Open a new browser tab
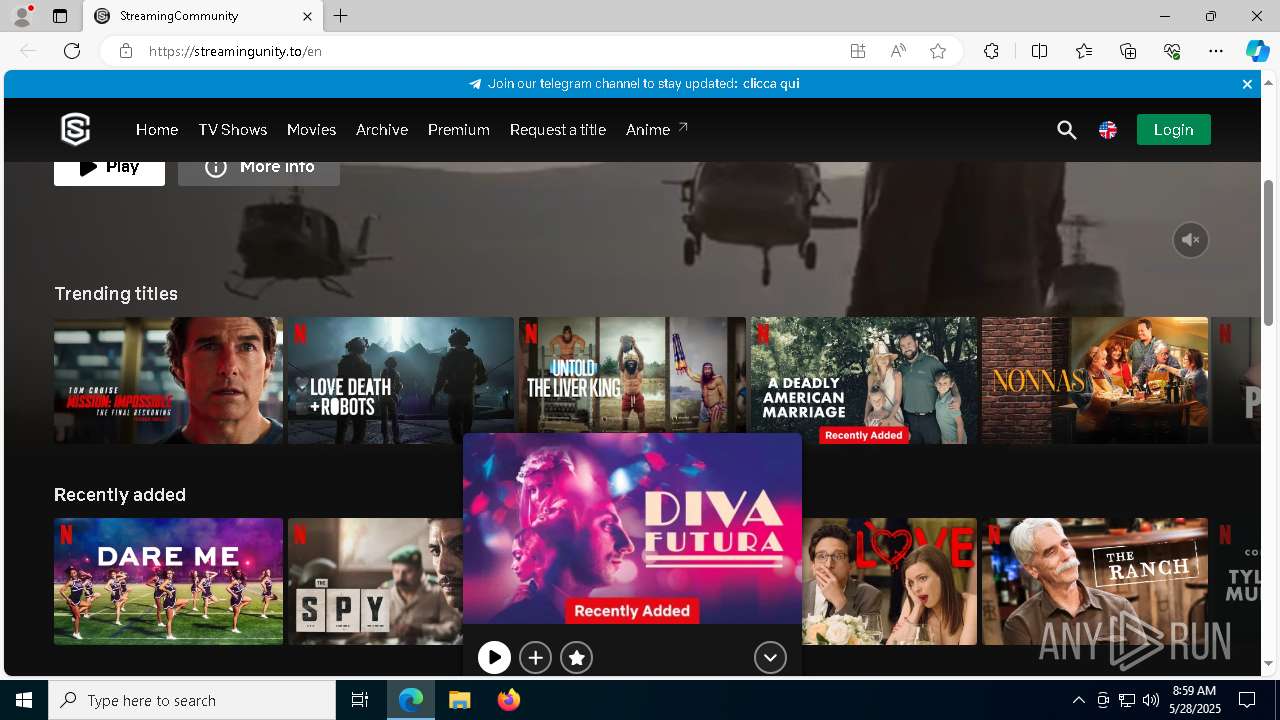The height and width of the screenshot is (720, 1280). [341, 16]
